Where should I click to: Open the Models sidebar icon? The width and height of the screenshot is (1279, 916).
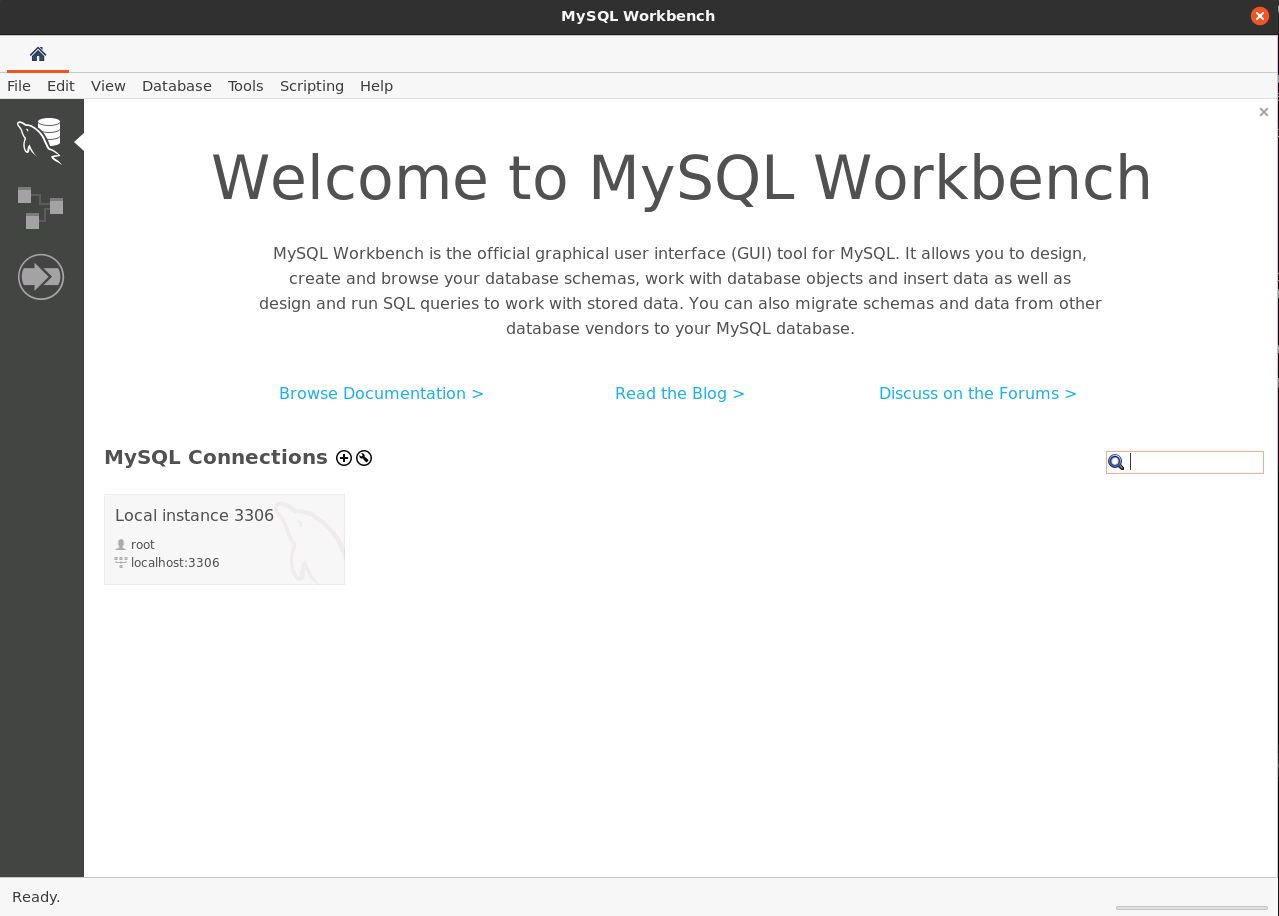click(40, 207)
